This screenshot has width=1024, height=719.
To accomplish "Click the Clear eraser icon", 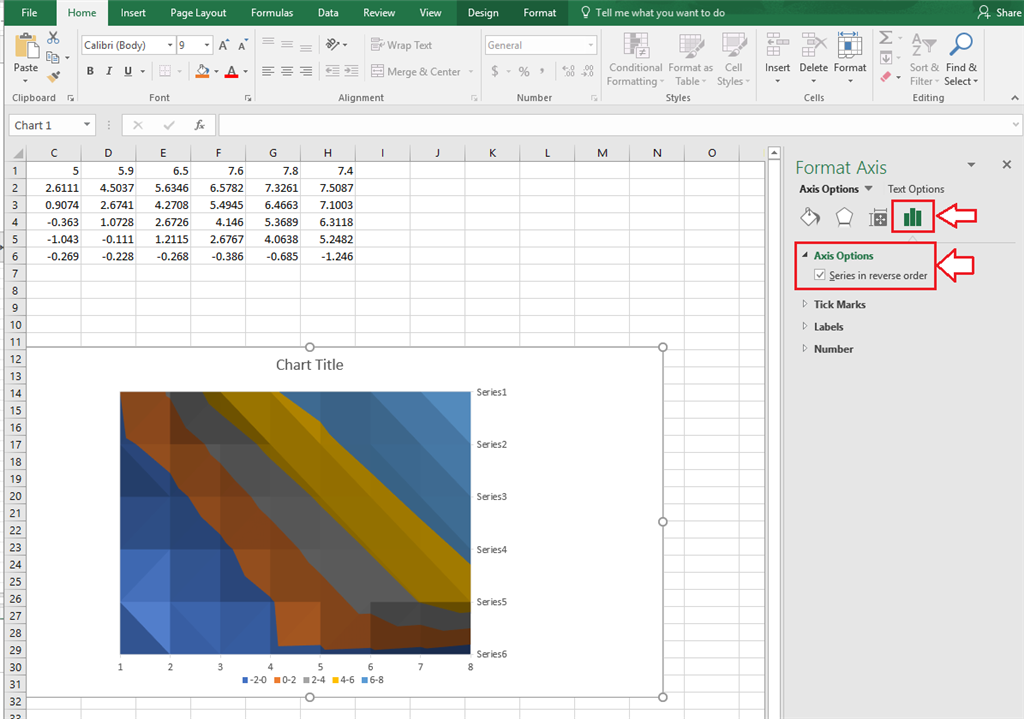I will [886, 76].
